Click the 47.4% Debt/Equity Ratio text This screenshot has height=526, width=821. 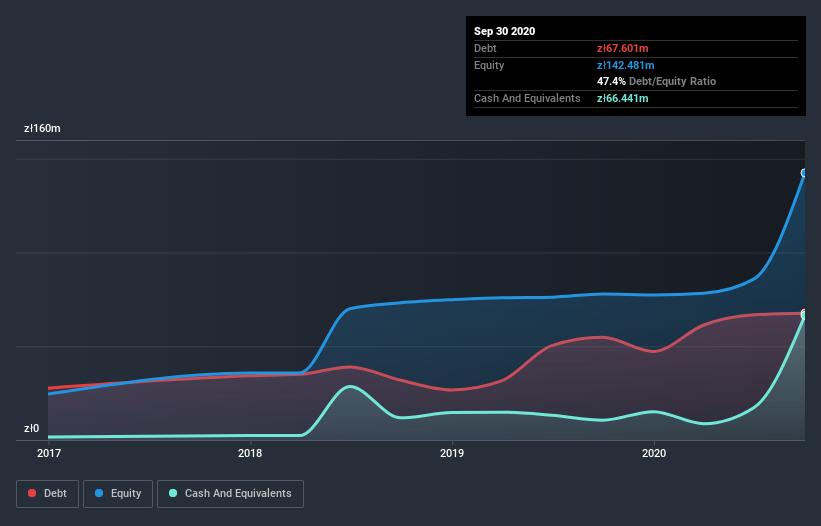(657, 81)
